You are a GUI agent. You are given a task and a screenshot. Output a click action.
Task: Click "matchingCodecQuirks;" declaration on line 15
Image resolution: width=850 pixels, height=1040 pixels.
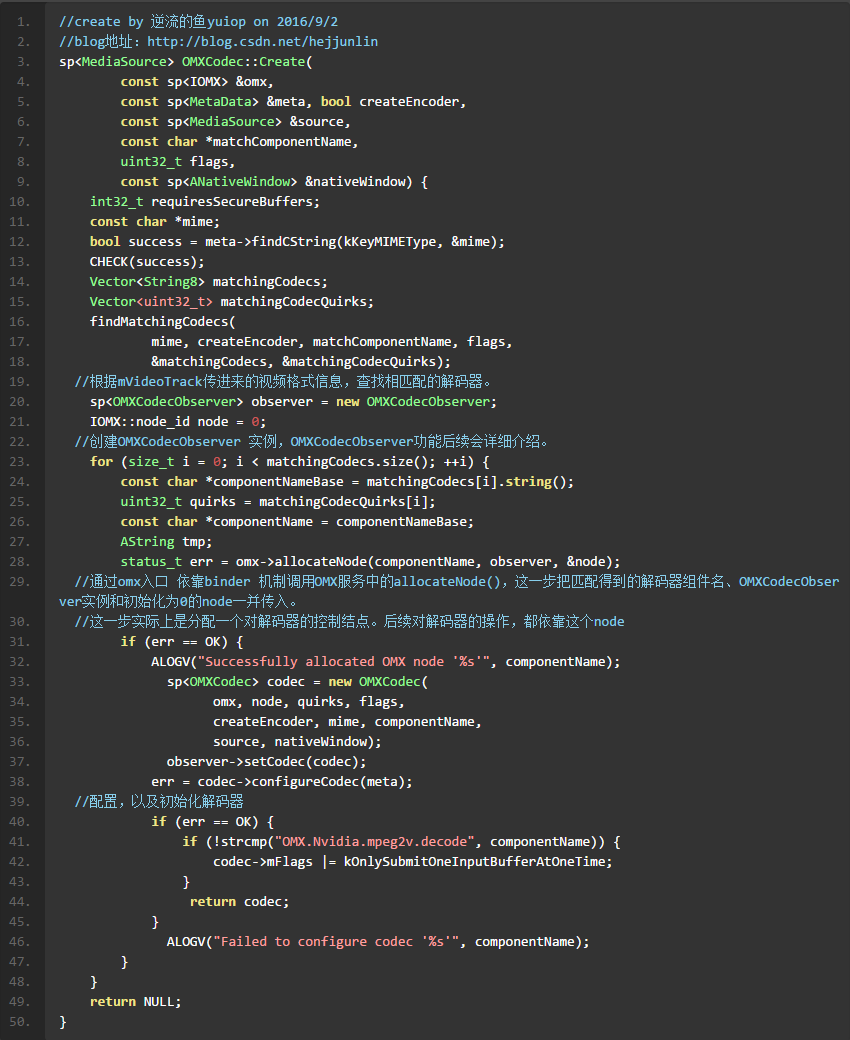[297, 301]
